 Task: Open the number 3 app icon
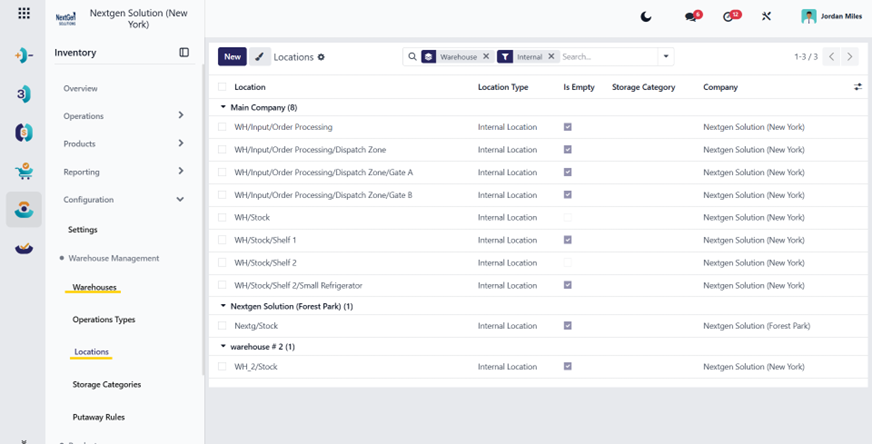click(23, 95)
